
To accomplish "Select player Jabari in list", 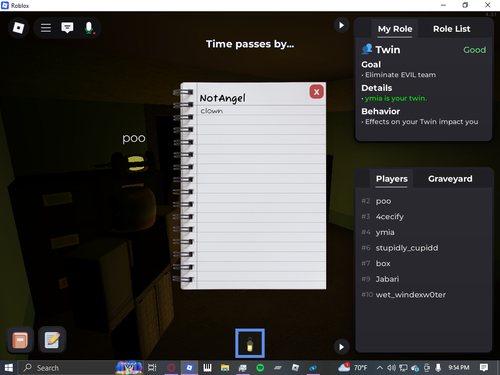I will coord(424,279).
